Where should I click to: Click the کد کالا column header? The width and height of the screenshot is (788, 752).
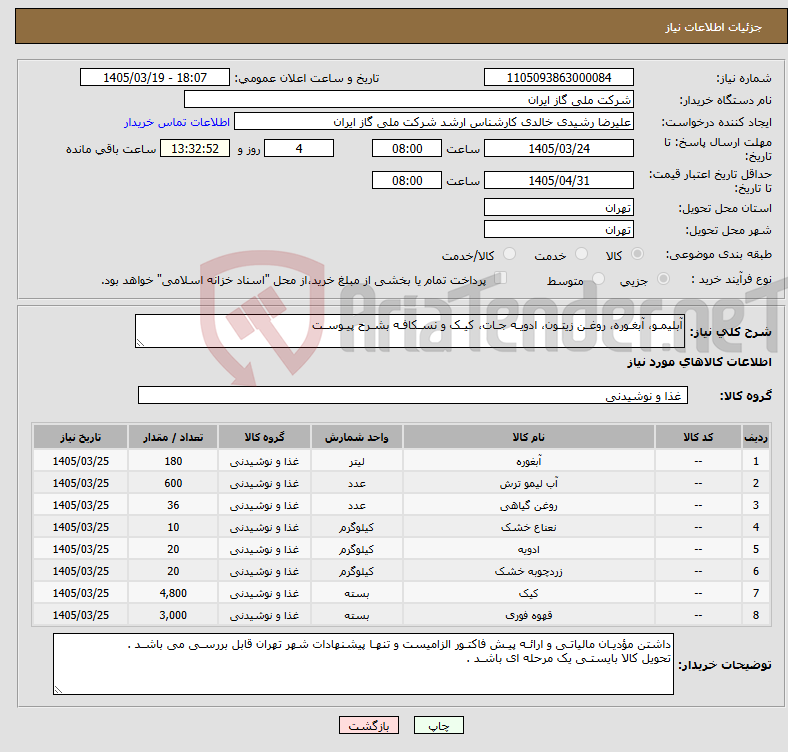click(x=698, y=437)
